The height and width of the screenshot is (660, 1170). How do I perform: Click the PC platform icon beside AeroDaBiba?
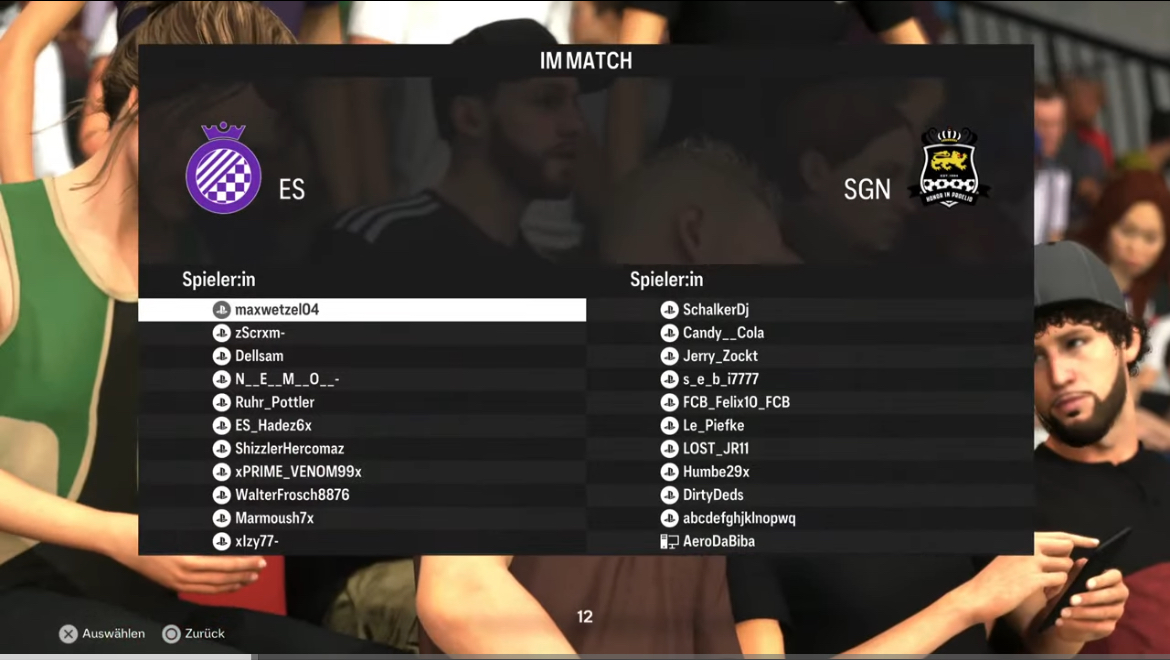tap(669, 541)
